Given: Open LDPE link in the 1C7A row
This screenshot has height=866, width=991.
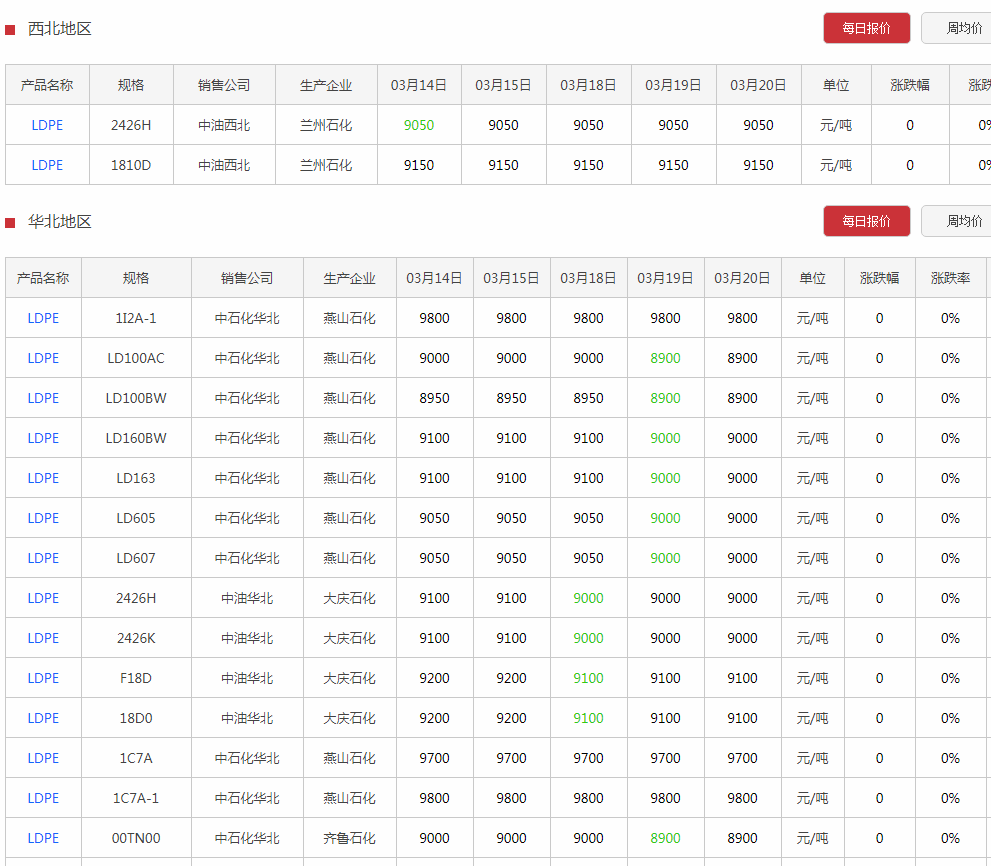Looking at the screenshot, I should click(43, 758).
